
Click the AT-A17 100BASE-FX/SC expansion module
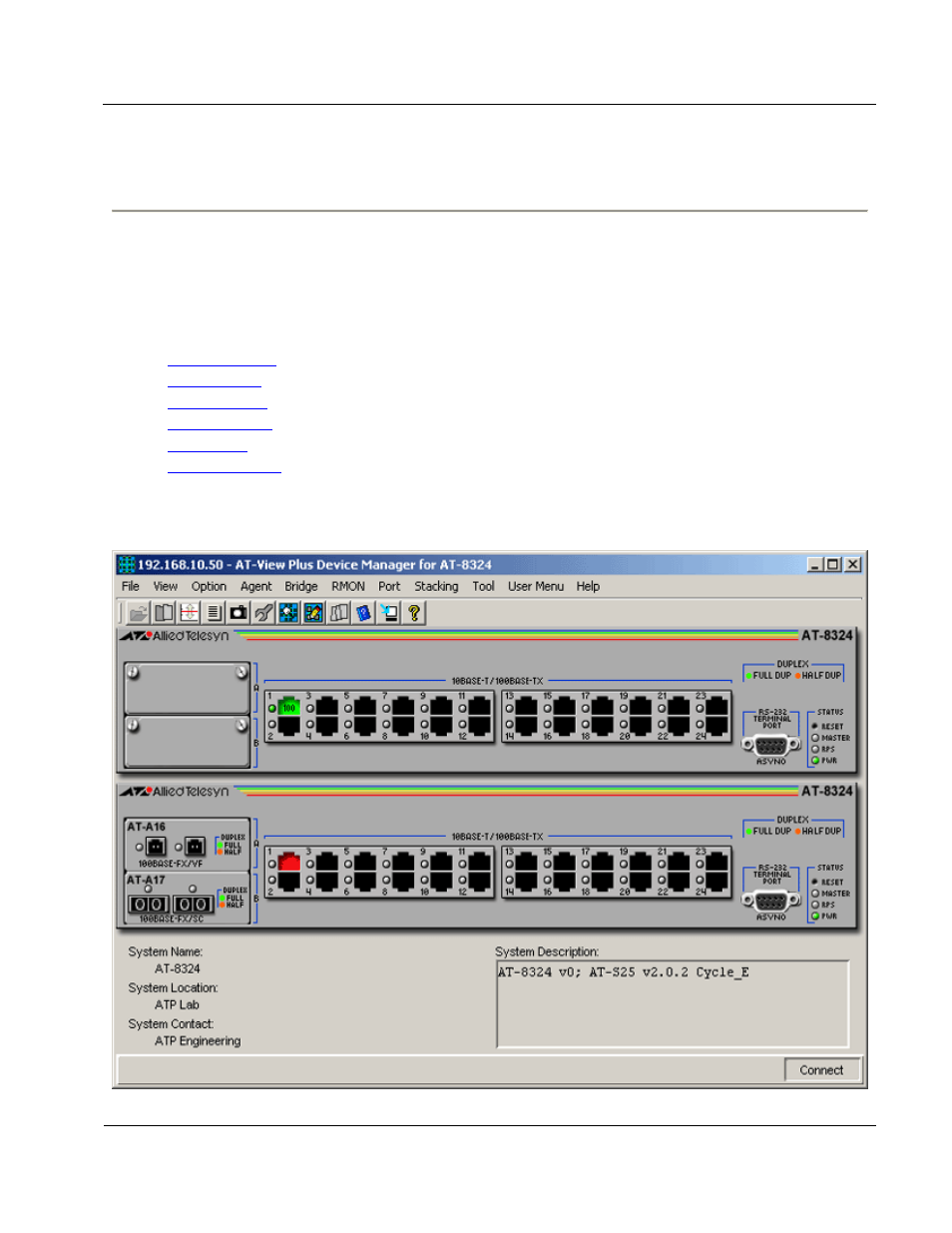pyautogui.click(x=187, y=898)
